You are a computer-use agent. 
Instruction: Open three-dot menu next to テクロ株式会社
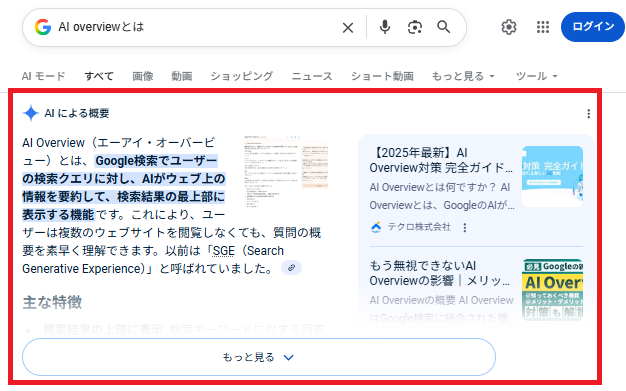pos(464,227)
